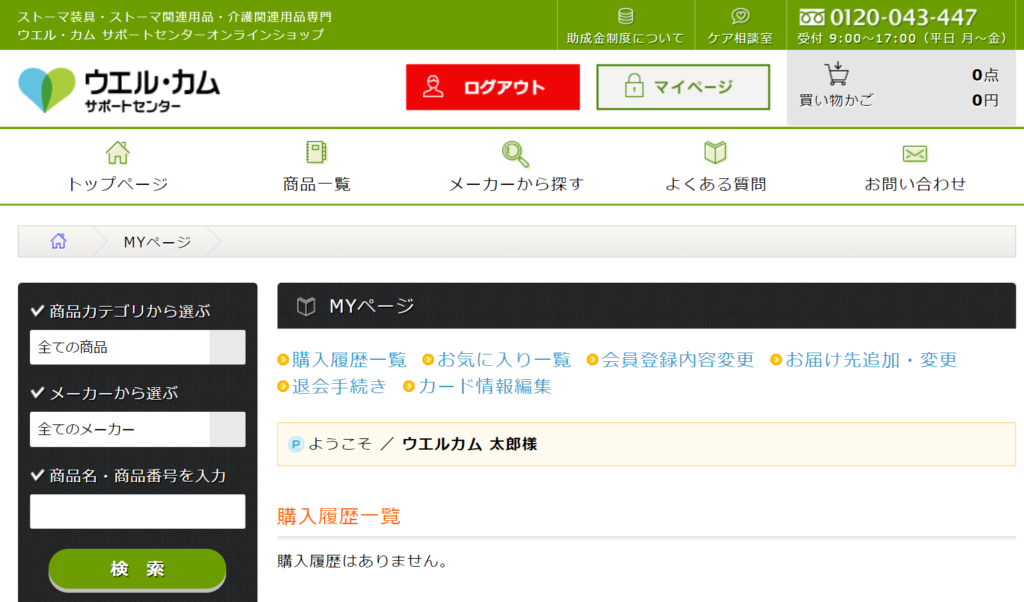Image resolution: width=1024 pixels, height=602 pixels.
Task: Click the magnifier icon above メーカーから探す
Action: 515,153
